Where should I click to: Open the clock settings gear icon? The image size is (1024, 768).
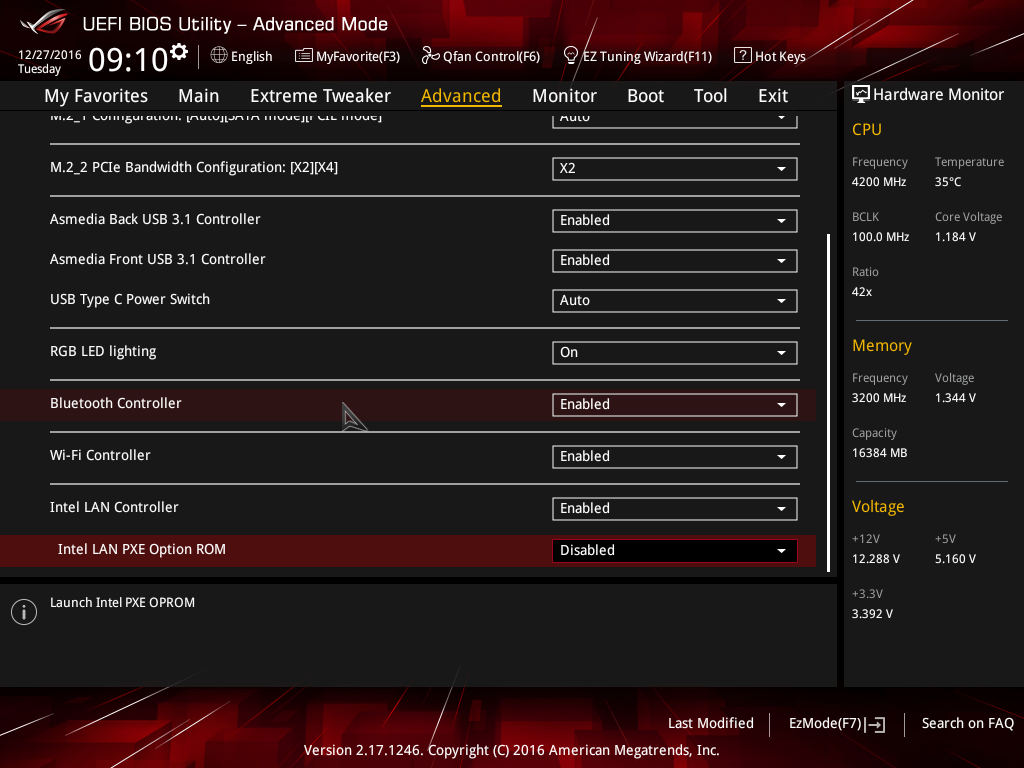click(179, 51)
